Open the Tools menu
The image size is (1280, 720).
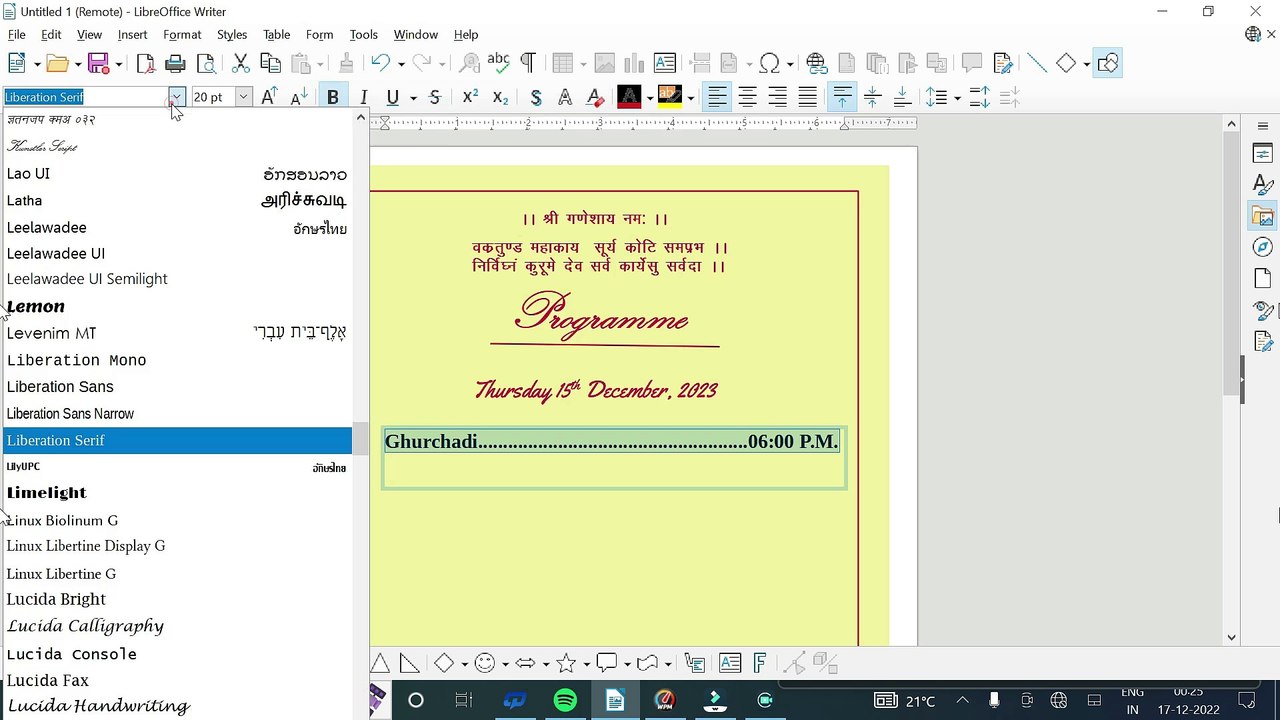click(x=363, y=34)
